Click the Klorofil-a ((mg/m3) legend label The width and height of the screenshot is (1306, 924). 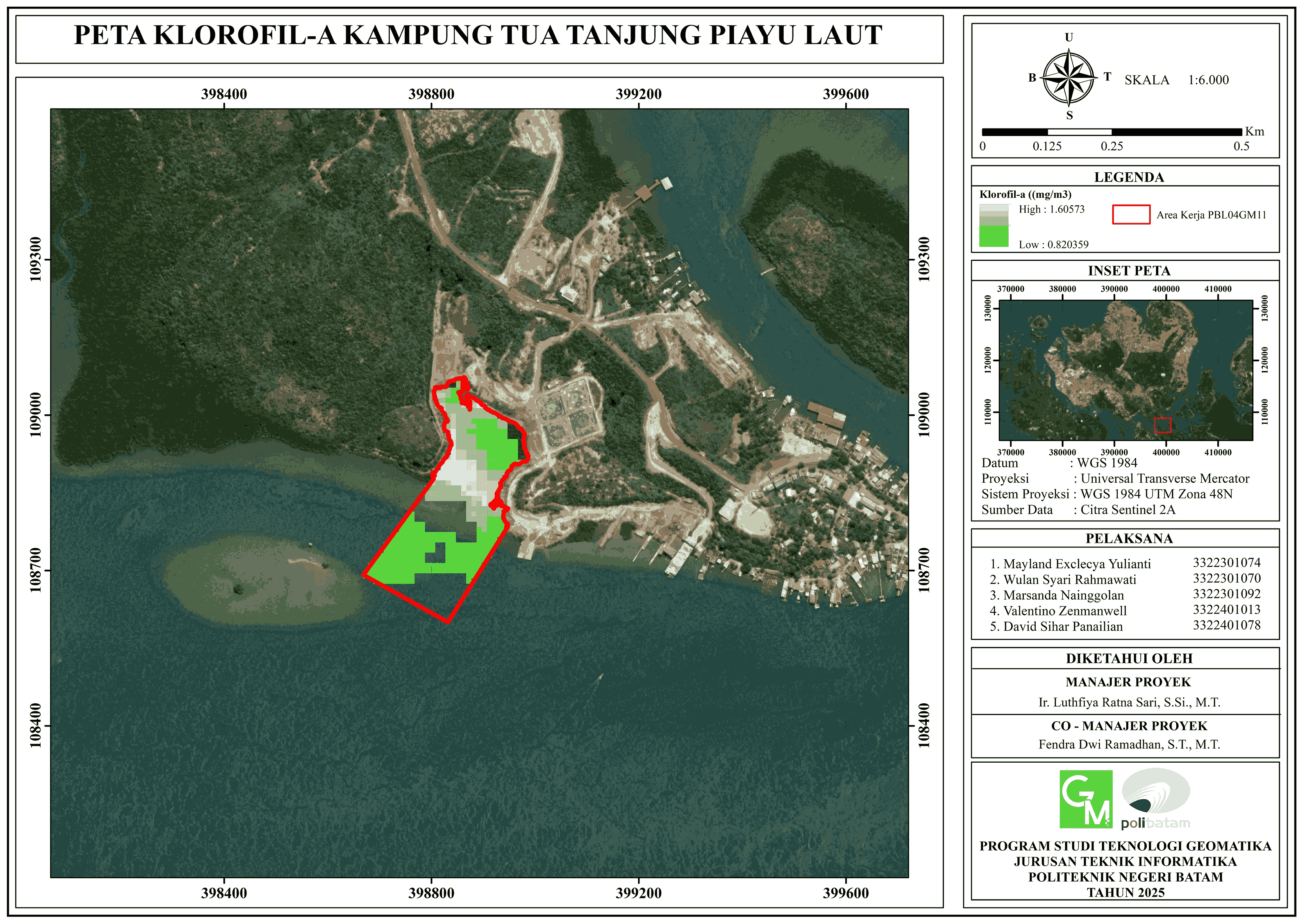[1026, 194]
